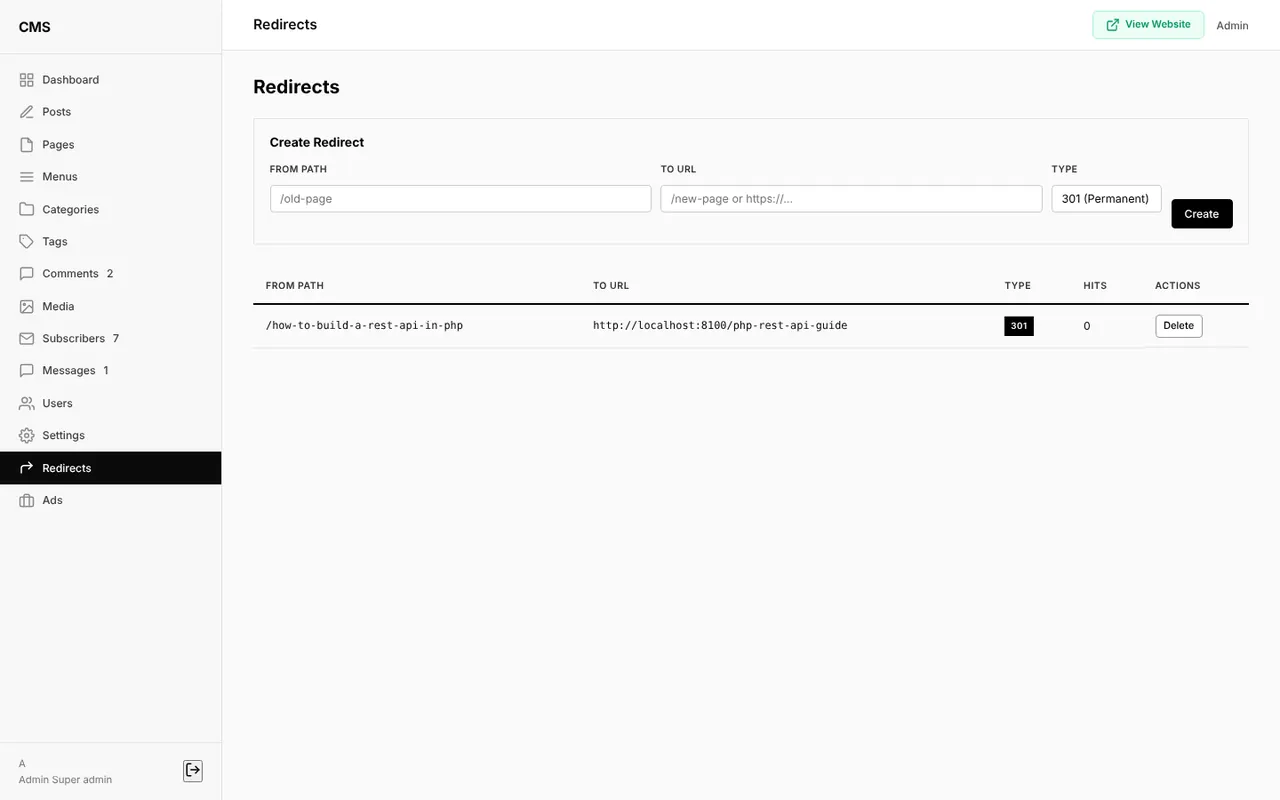
Task: Open the Dashboard menu item
Action: [110, 80]
